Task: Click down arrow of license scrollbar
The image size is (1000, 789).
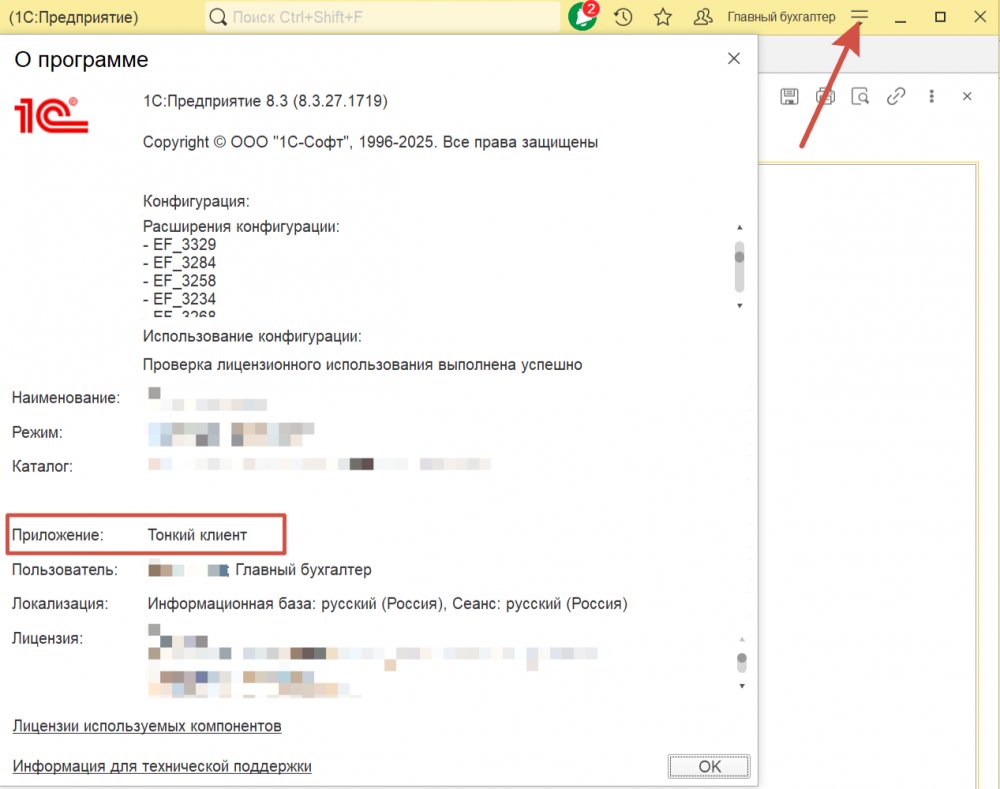Action: [742, 686]
